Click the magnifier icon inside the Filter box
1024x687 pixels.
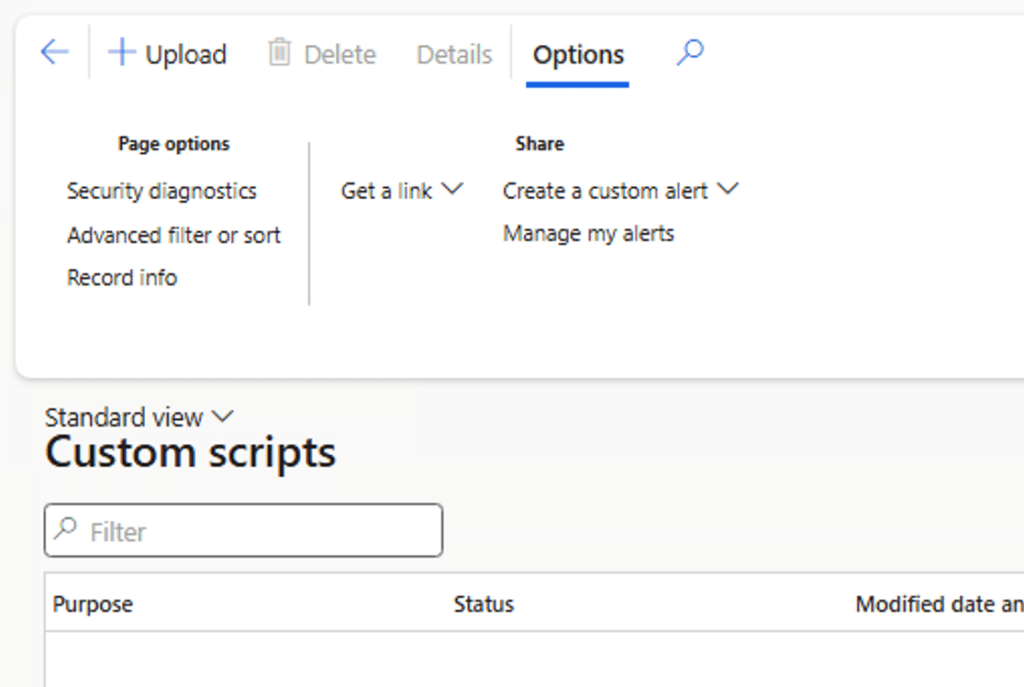pyautogui.click(x=66, y=529)
